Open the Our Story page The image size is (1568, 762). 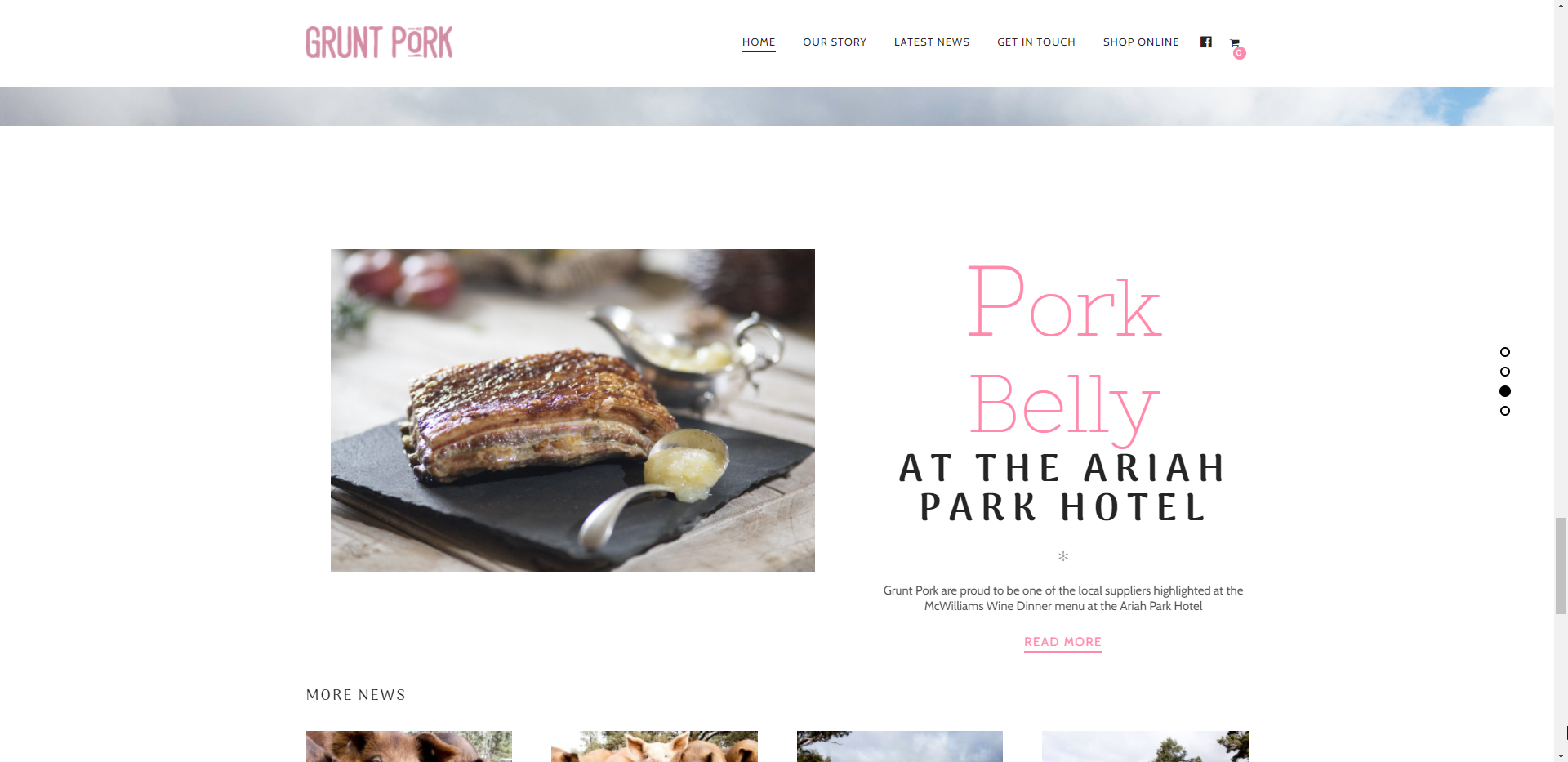tap(835, 42)
